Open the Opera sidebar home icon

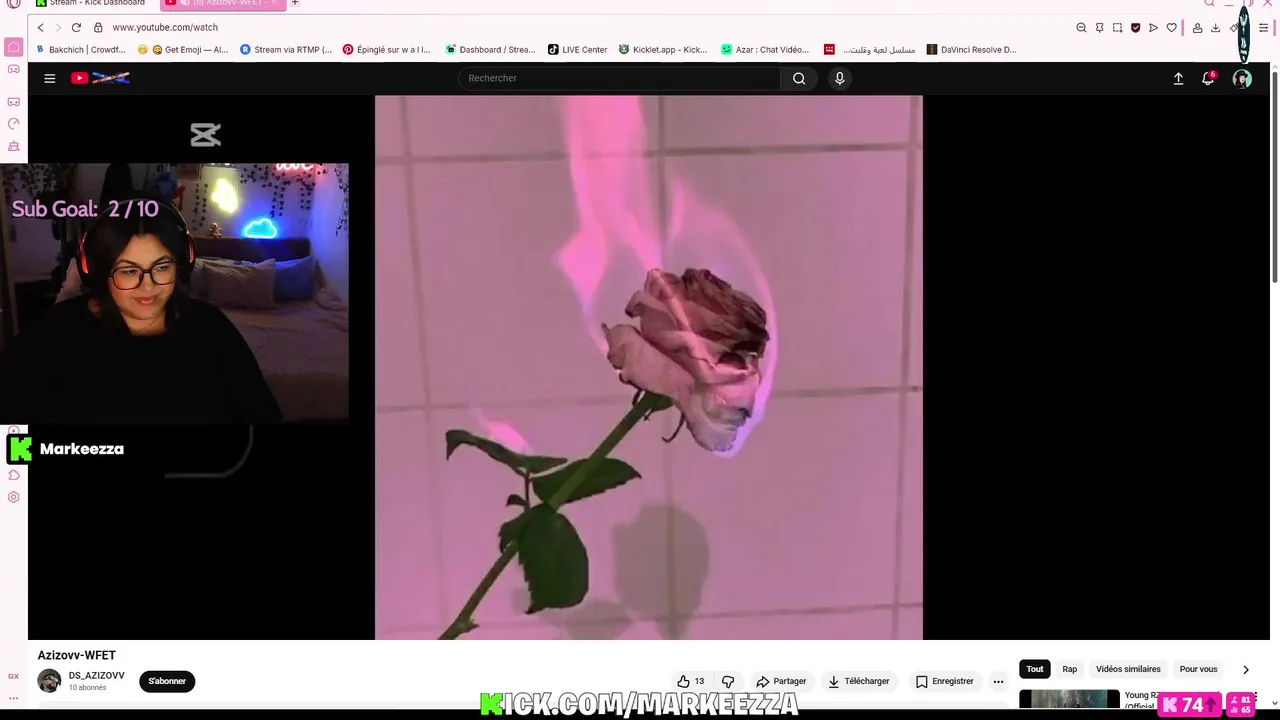click(13, 47)
